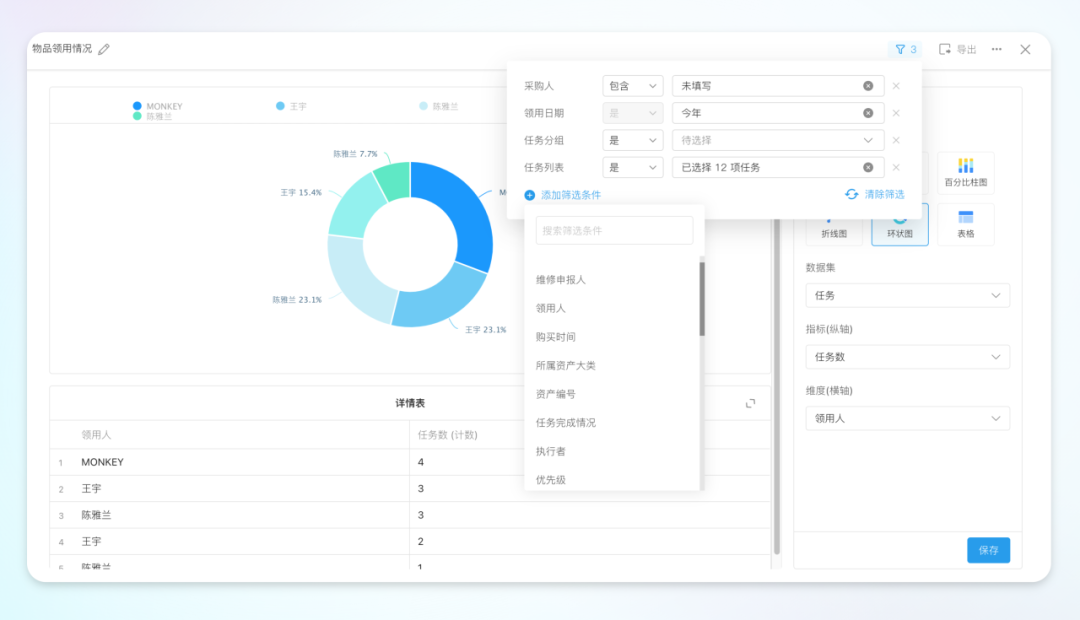Toggle the 王宇 legend item

(x=291, y=106)
